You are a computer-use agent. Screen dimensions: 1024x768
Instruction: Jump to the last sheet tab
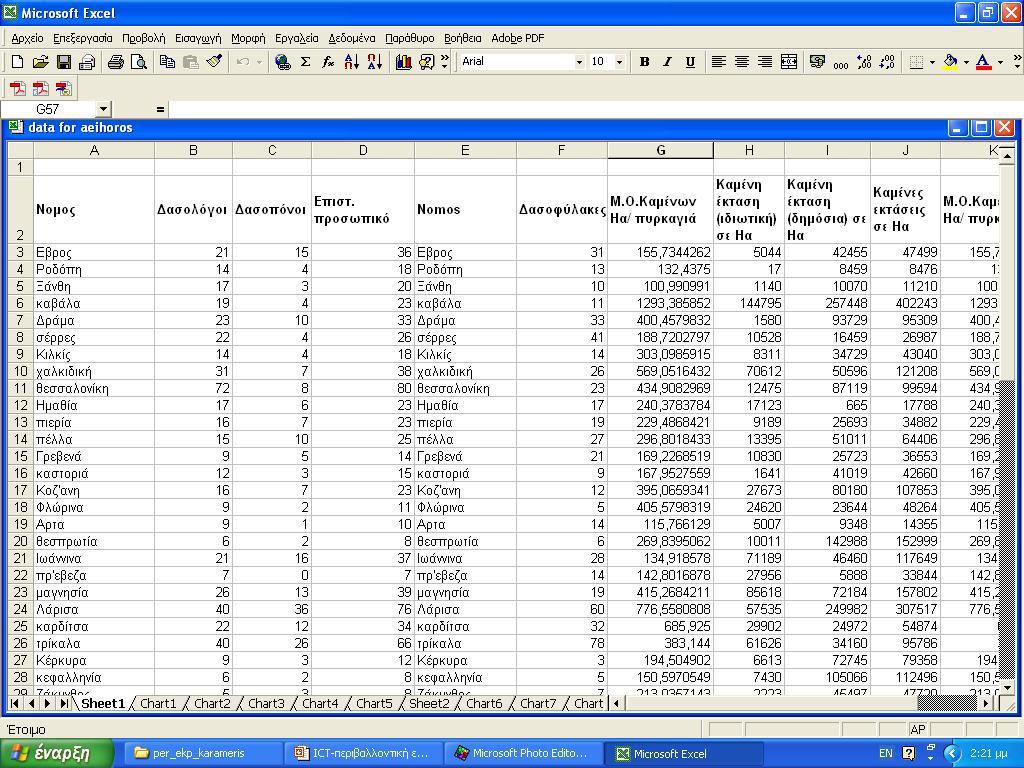click(x=64, y=703)
